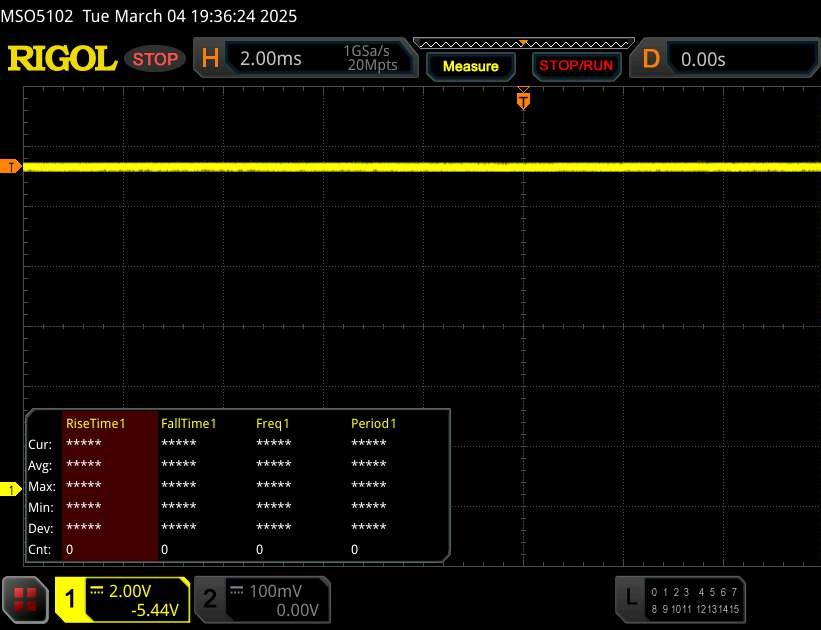Select the Freq1 measurement column header
821x630 pixels.
click(273, 424)
